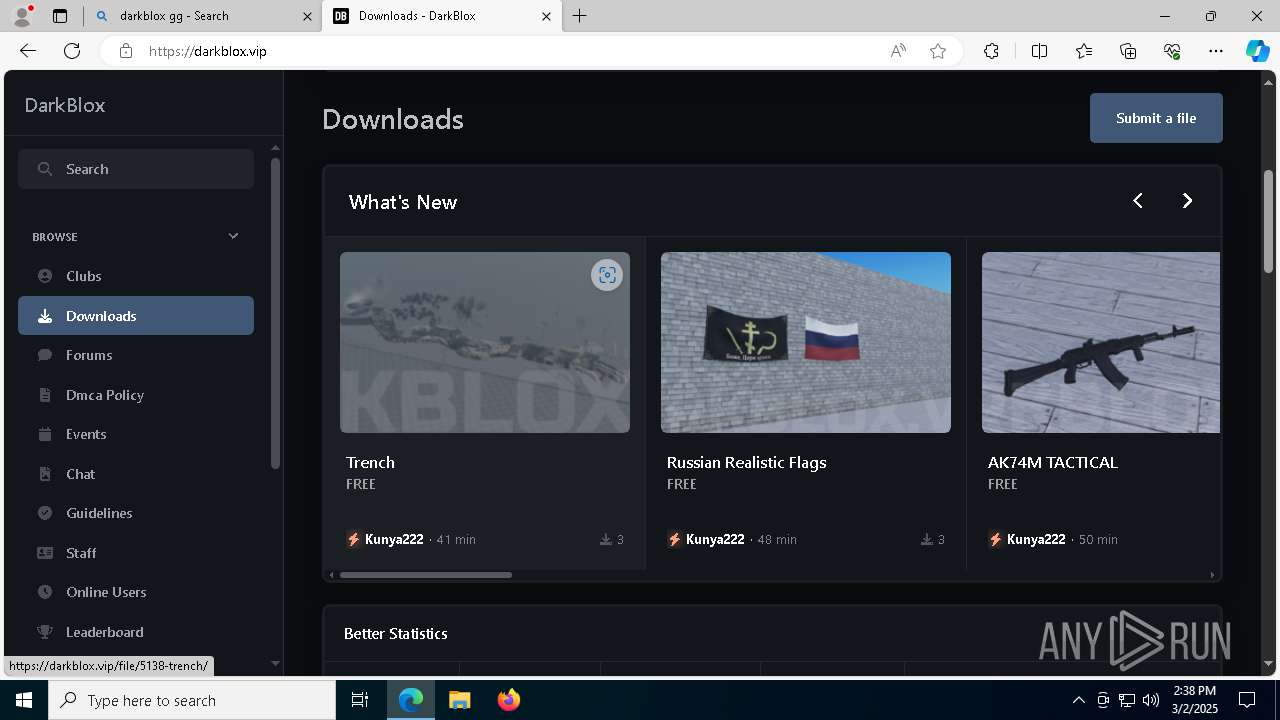The height and width of the screenshot is (720, 1280).
Task: Open the Favorites list icon
Action: coord(1084,51)
